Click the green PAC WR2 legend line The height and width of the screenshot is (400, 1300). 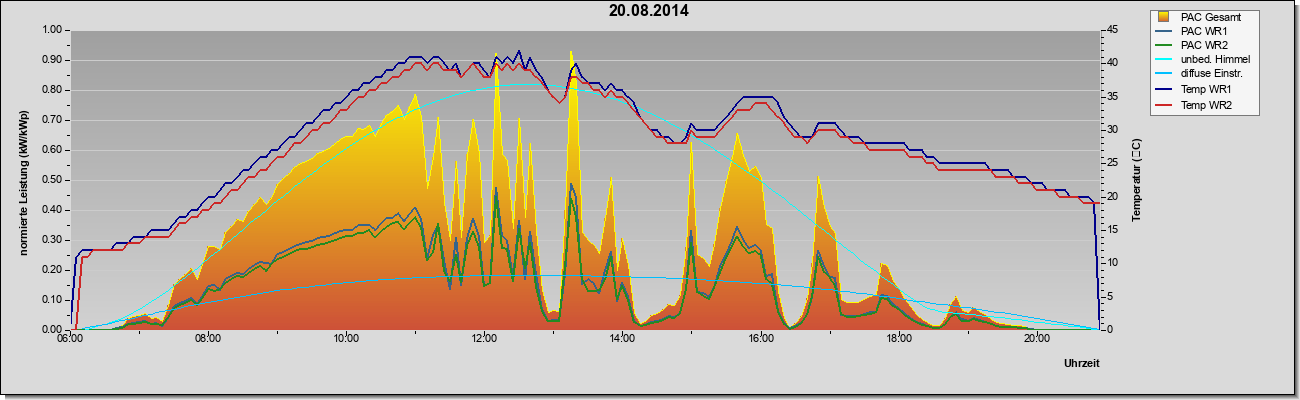coord(1164,46)
